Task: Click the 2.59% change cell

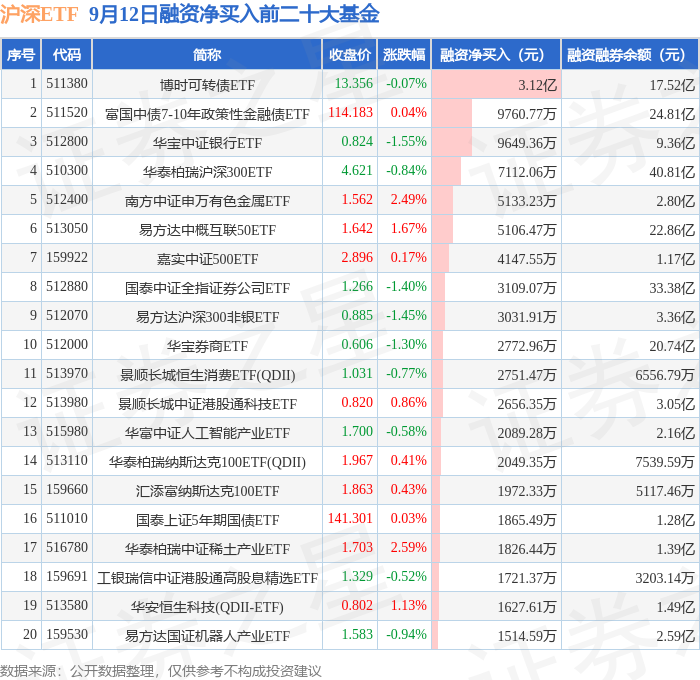Action: coord(408,548)
